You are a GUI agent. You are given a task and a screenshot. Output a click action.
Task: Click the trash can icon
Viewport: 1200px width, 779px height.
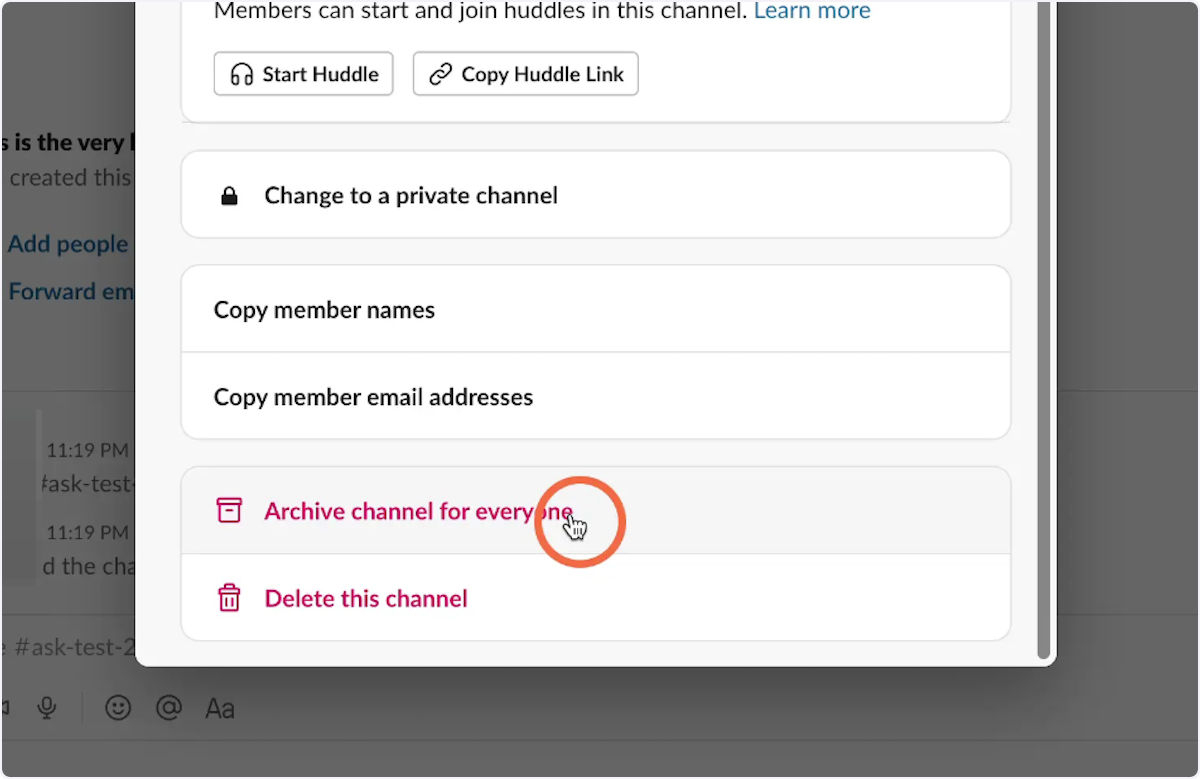pyautogui.click(x=229, y=598)
